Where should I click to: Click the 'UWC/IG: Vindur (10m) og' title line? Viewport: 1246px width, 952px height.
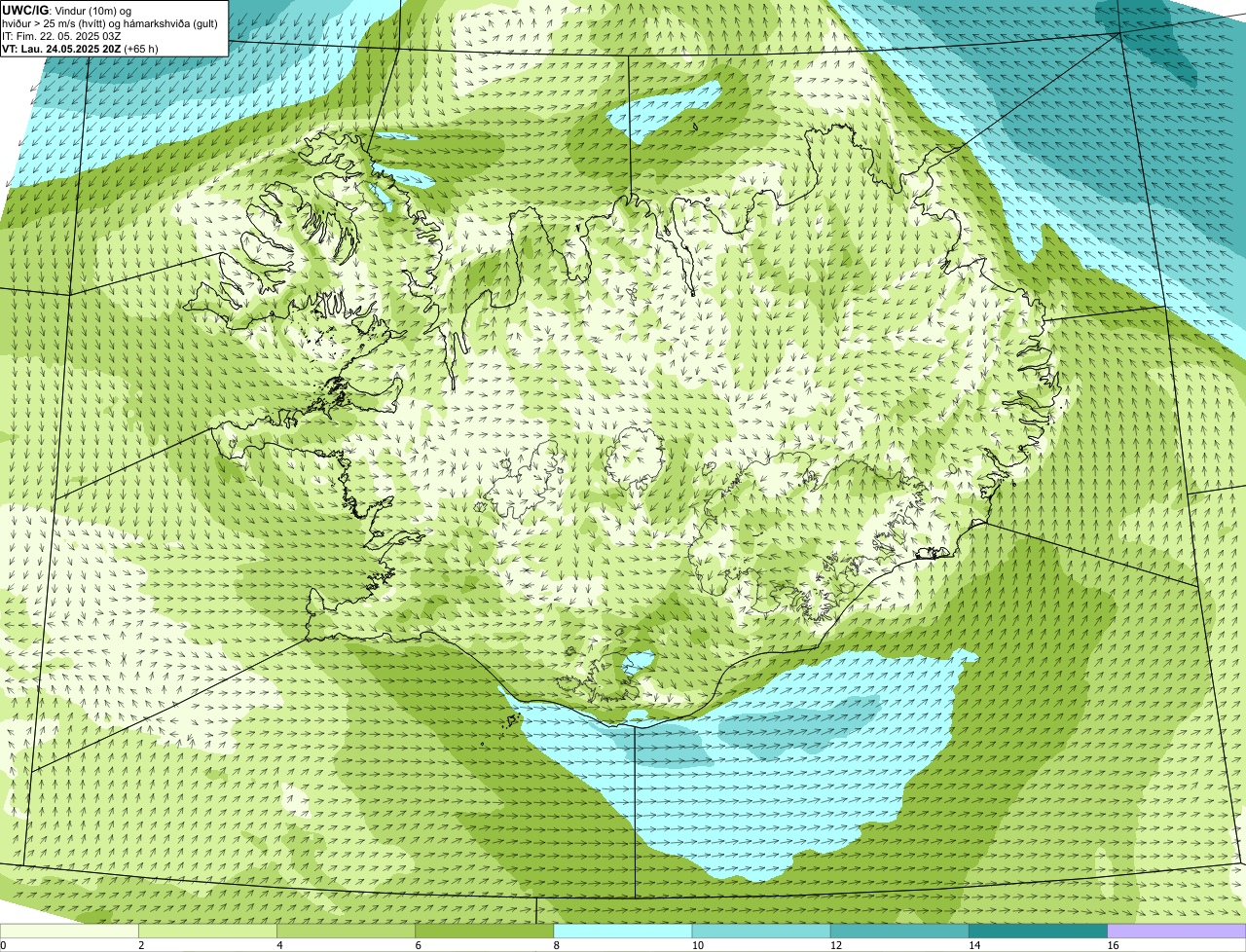click(x=67, y=10)
